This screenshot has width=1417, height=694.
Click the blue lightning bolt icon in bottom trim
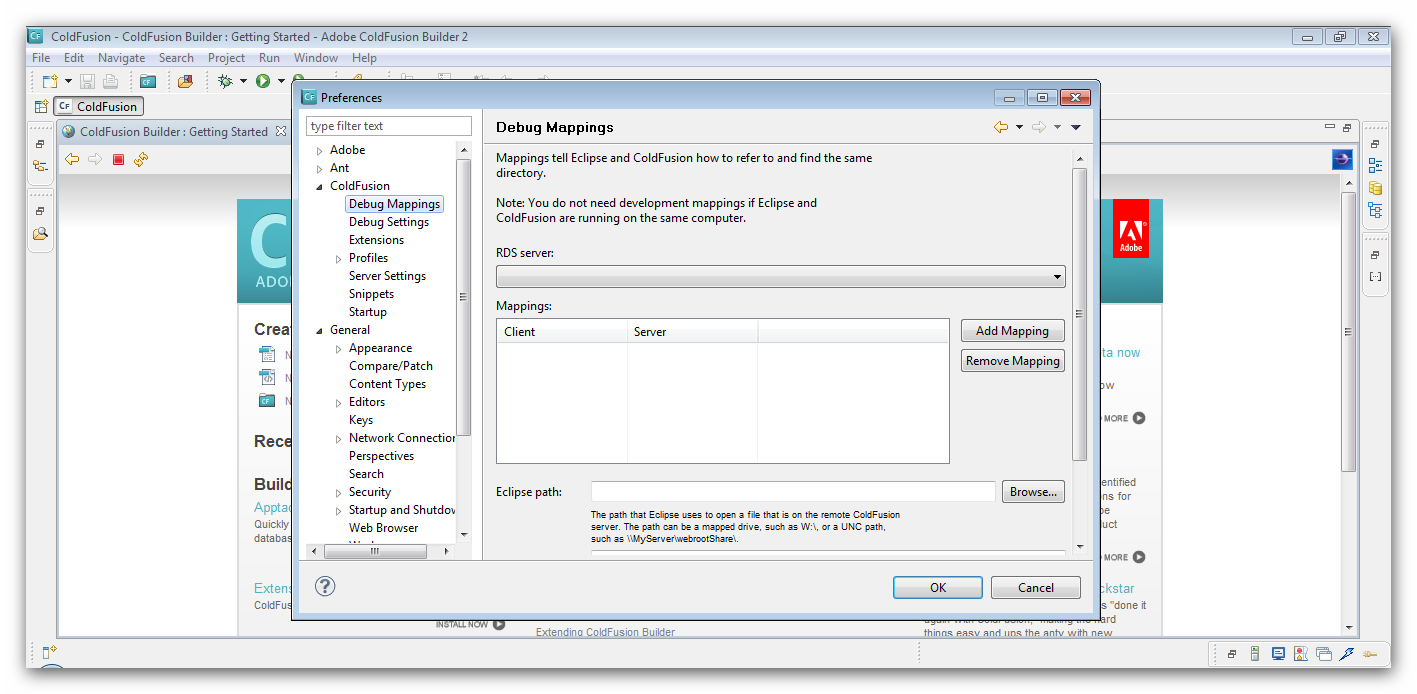pos(1347,654)
